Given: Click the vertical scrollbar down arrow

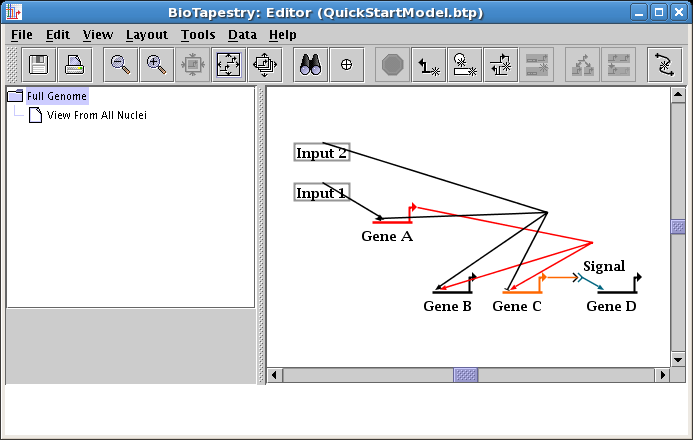Looking at the screenshot, I should (678, 359).
